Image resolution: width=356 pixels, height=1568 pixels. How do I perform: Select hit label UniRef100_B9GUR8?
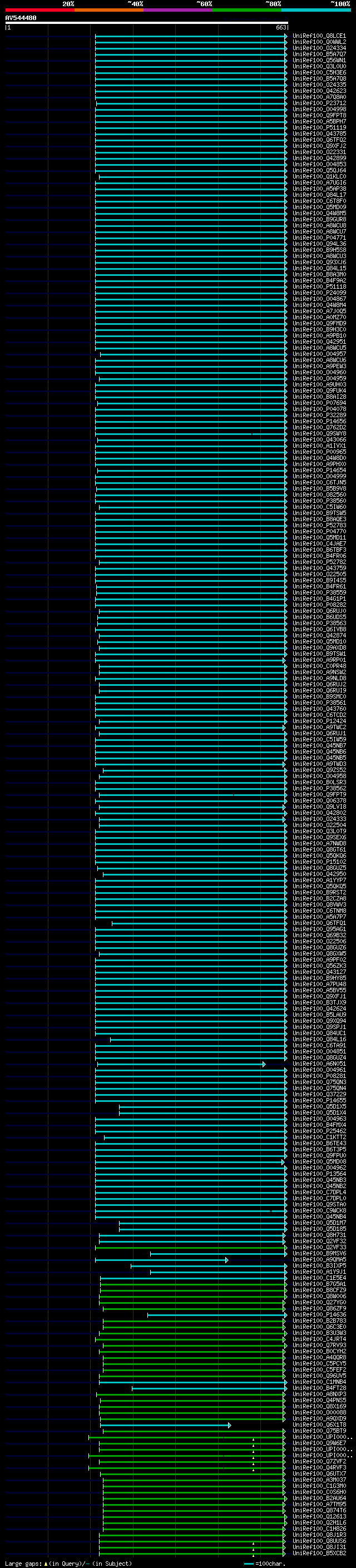319,219
